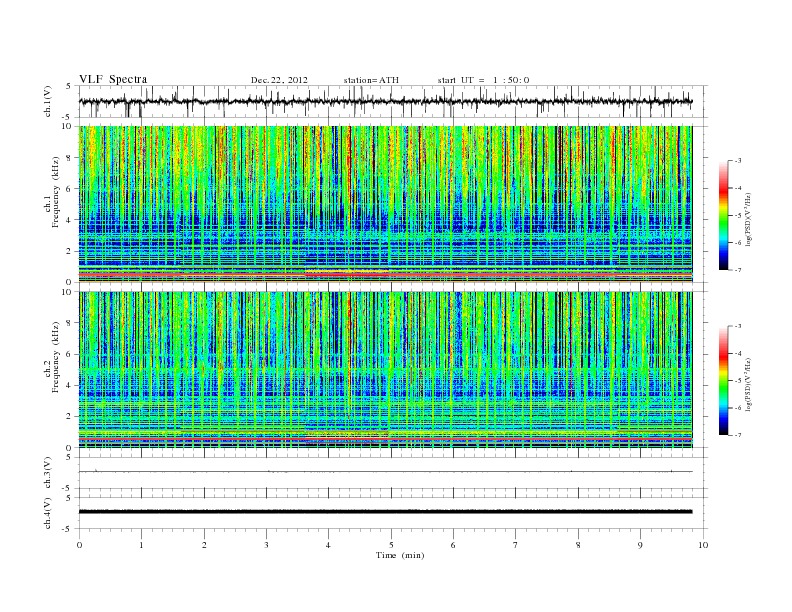Click the ch.1 spectrogram color bar

723,215
